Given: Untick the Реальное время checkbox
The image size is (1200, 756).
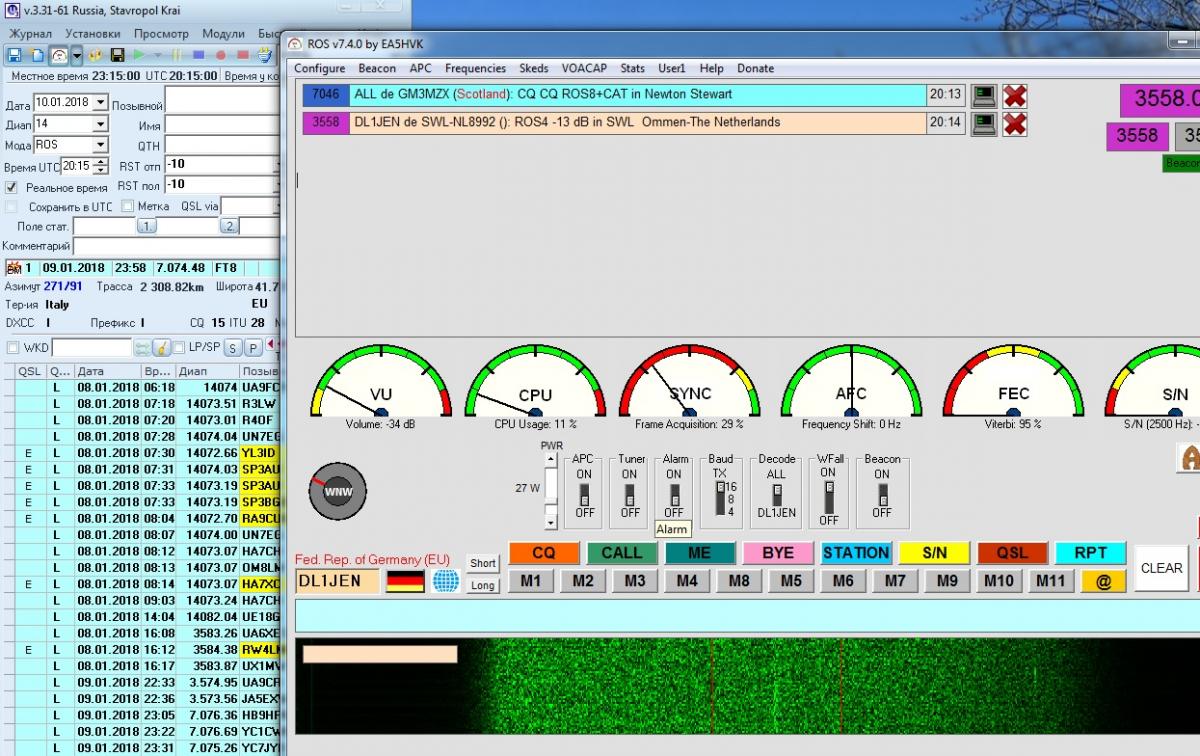Looking at the screenshot, I should [x=12, y=187].
